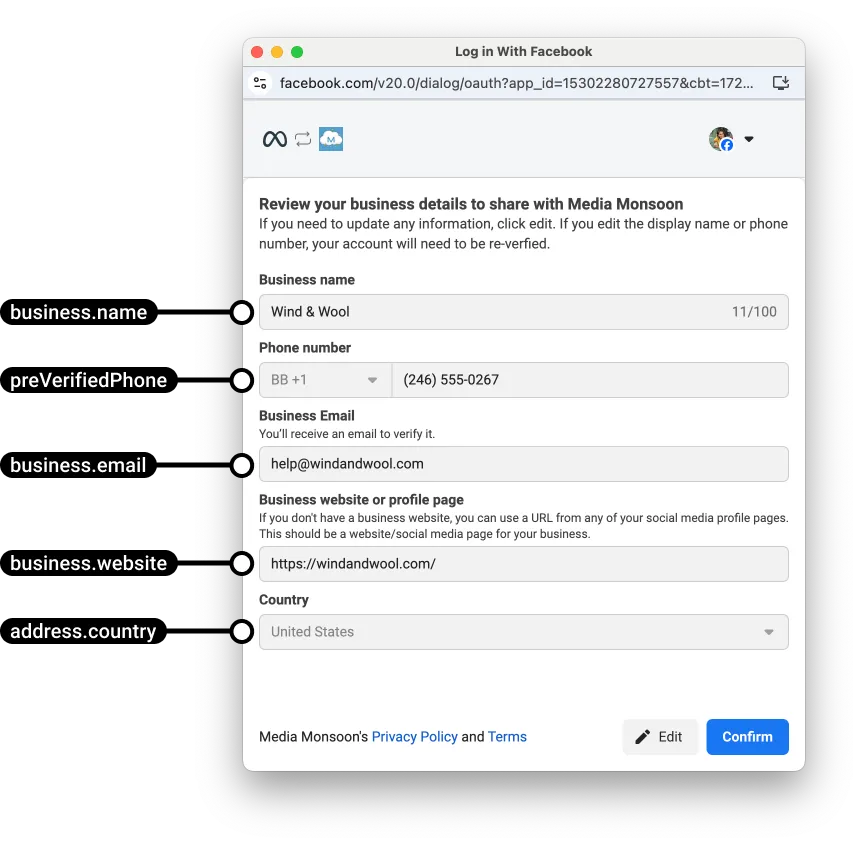861x845 pixels.
Task: Click the profile avatar picture
Action: 720,139
